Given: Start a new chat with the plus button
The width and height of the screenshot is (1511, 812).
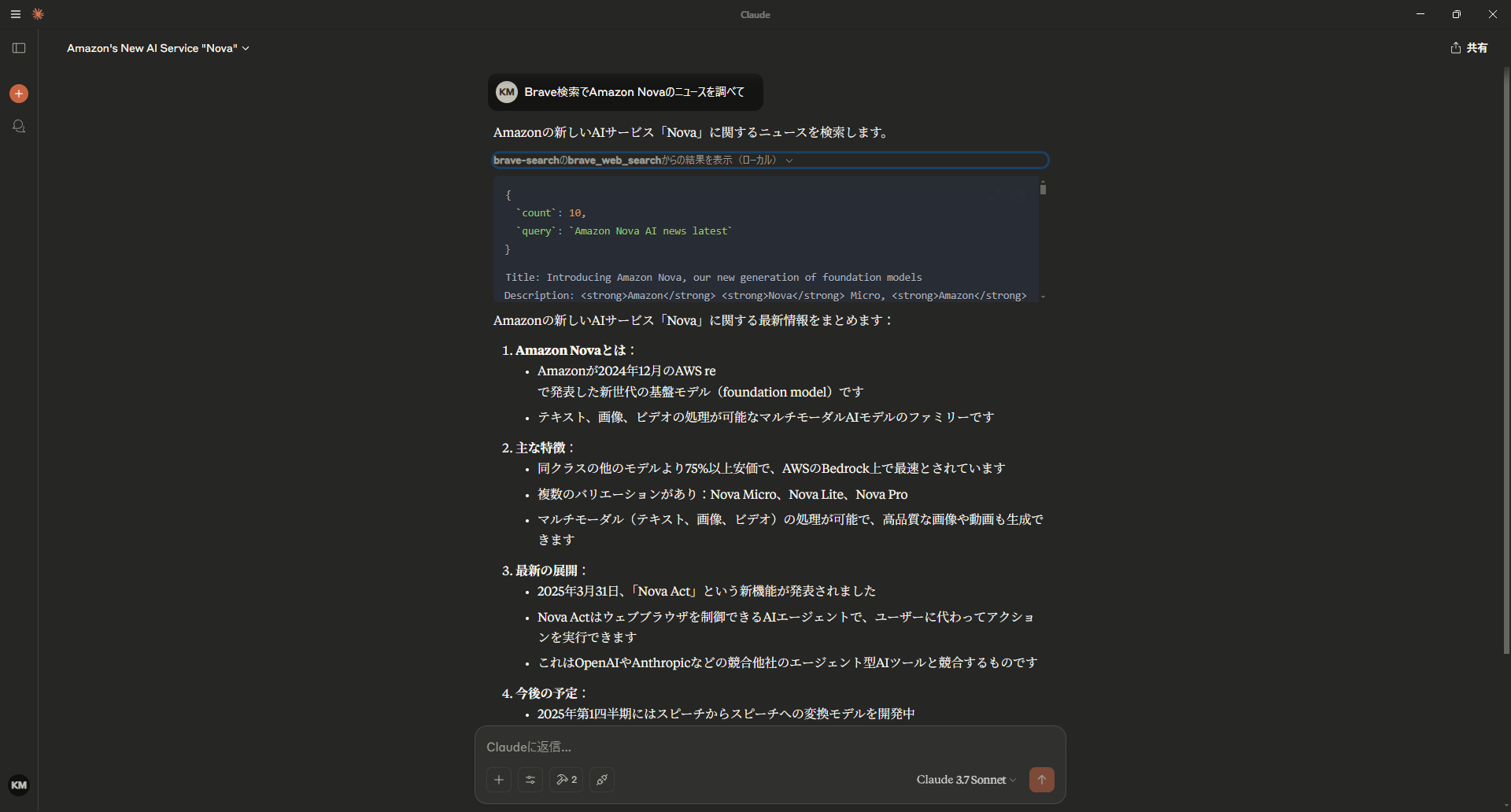Looking at the screenshot, I should click(18, 94).
